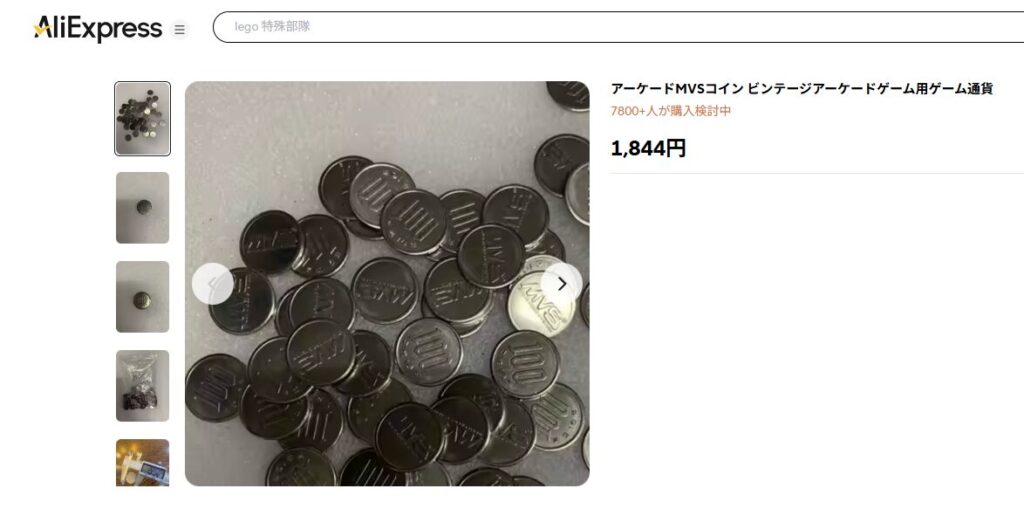This screenshot has height=509, width=1024.
Task: Advance the gallery with the right chevron
Action: point(562,284)
